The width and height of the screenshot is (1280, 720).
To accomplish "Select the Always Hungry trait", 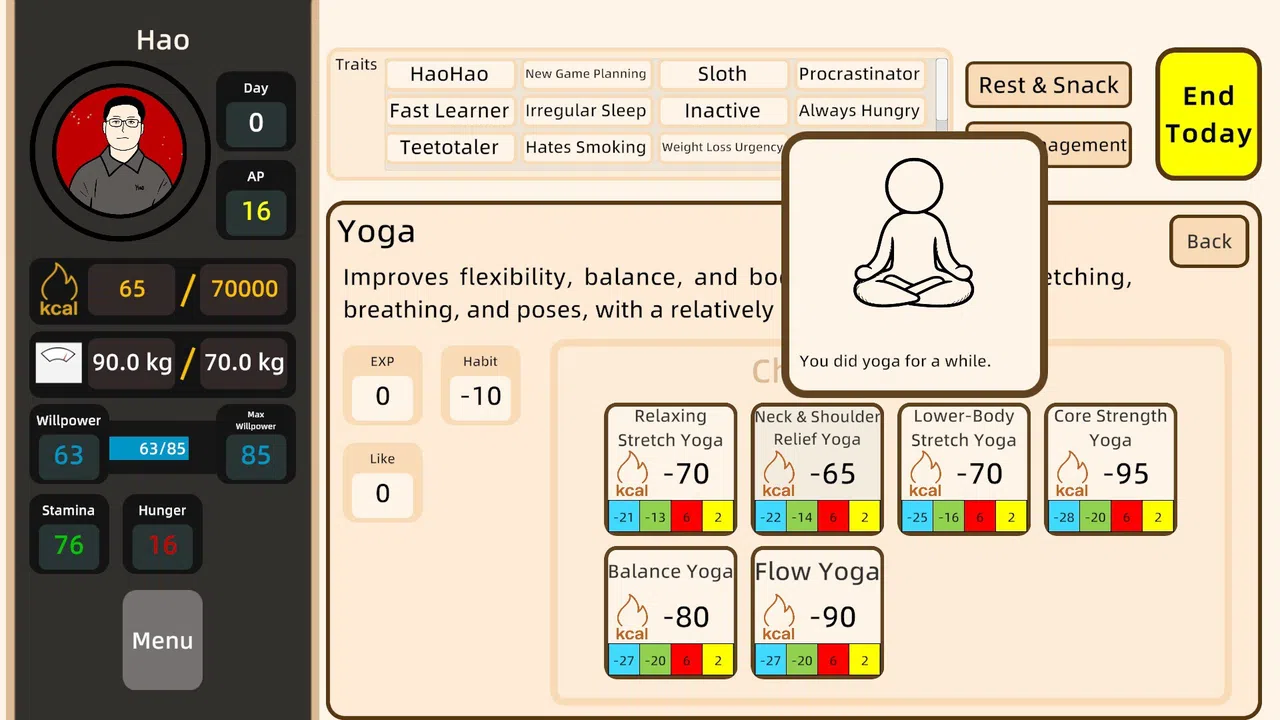I will 859,111.
